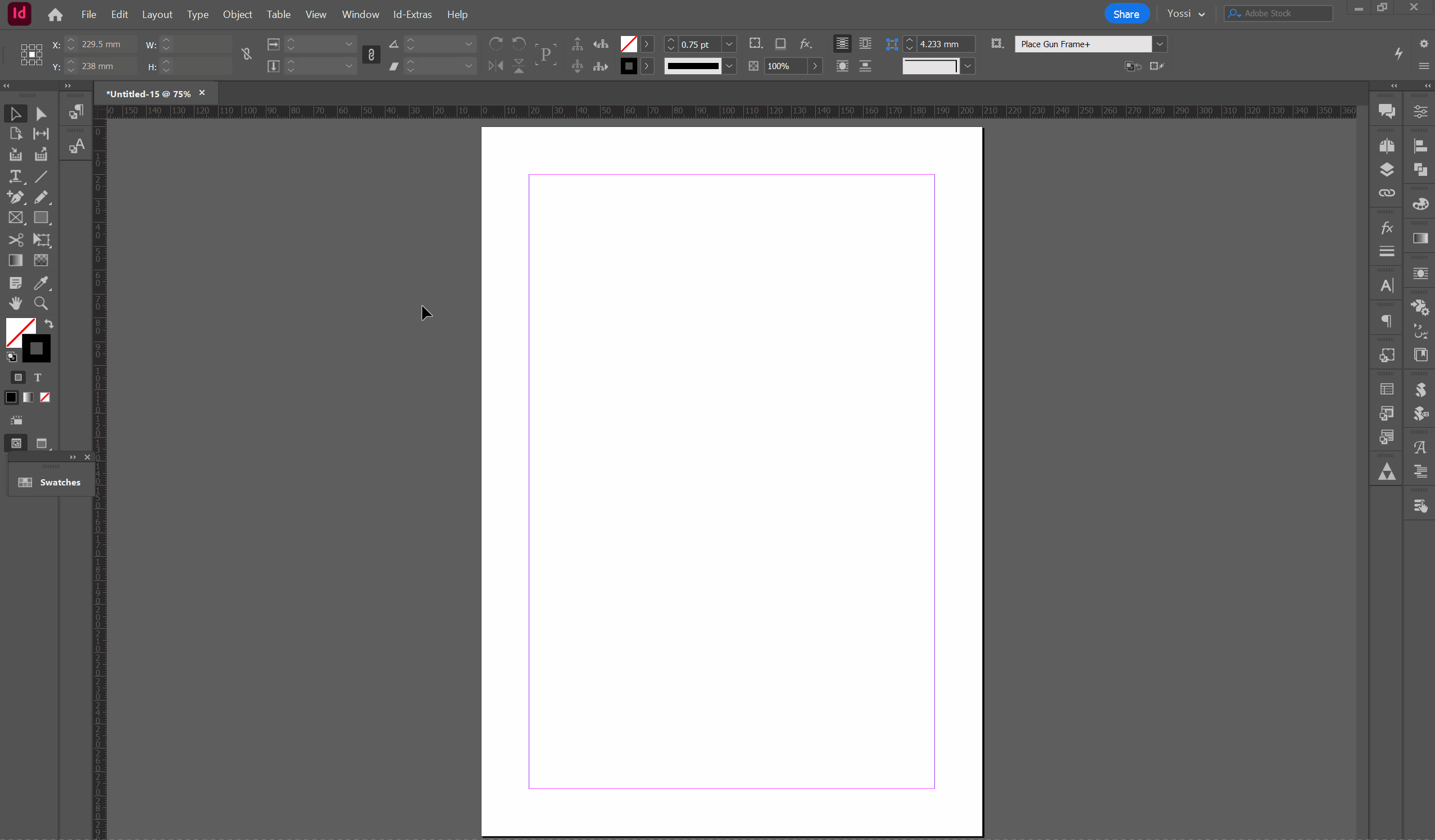
Task: Pick the Eyedropper tool
Action: click(x=41, y=283)
